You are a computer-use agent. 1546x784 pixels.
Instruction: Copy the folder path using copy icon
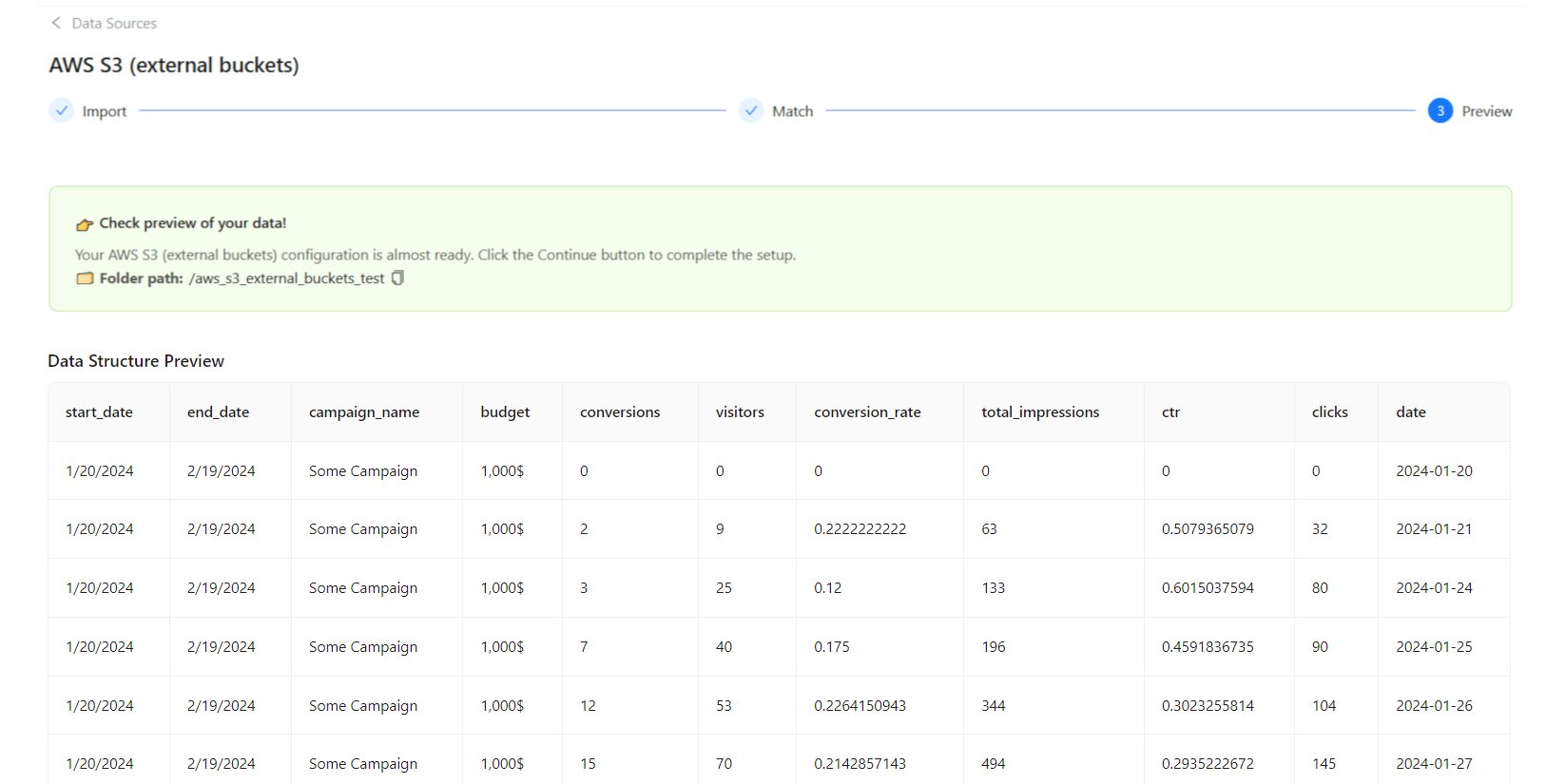pyautogui.click(x=397, y=277)
